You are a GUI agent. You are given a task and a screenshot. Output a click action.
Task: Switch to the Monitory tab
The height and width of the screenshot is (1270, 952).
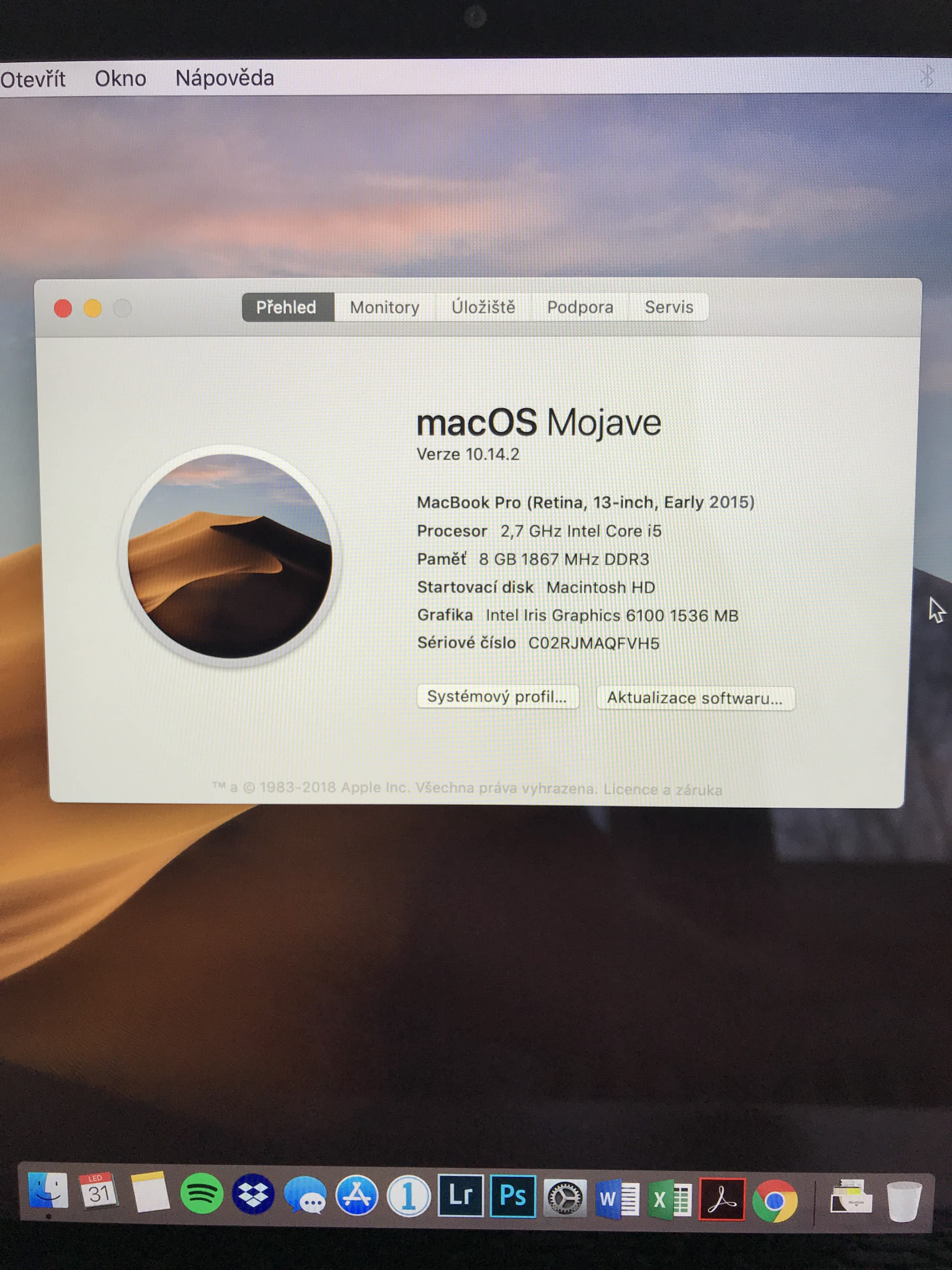[x=384, y=308]
